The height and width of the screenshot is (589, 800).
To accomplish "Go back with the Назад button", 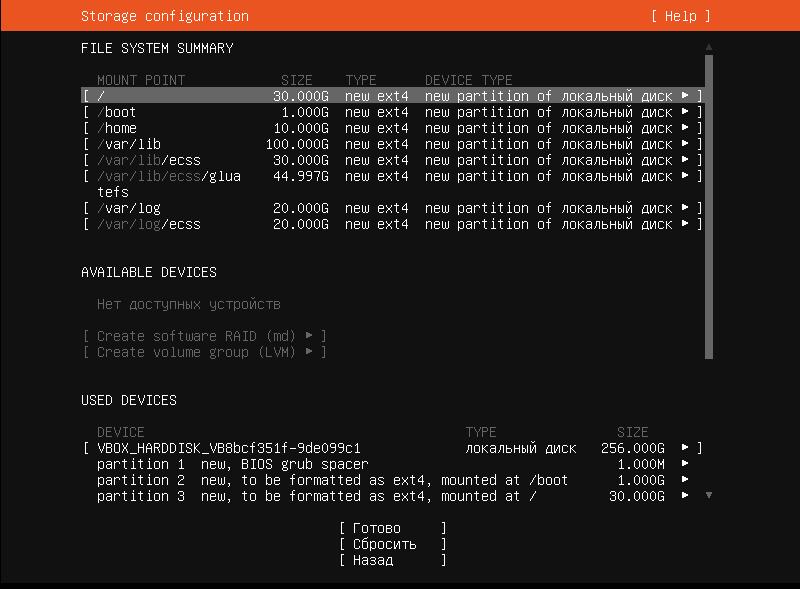I will (x=392, y=560).
